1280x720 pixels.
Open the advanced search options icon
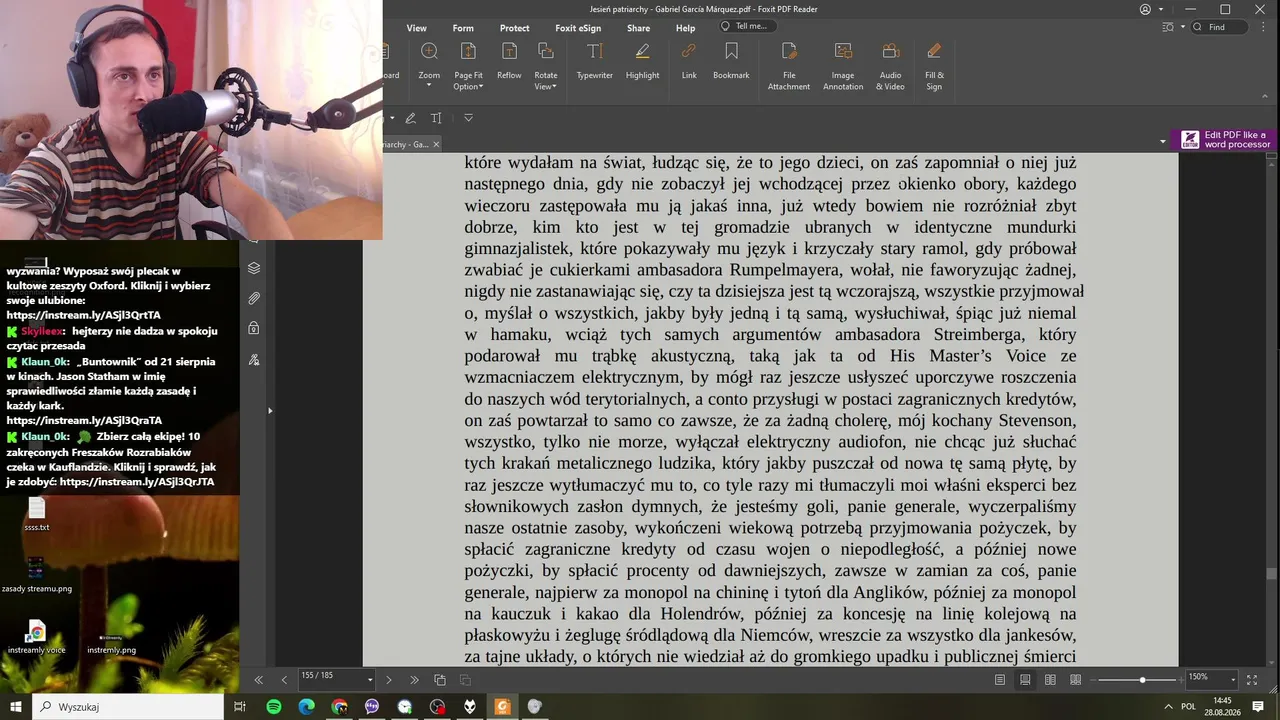[1166, 27]
